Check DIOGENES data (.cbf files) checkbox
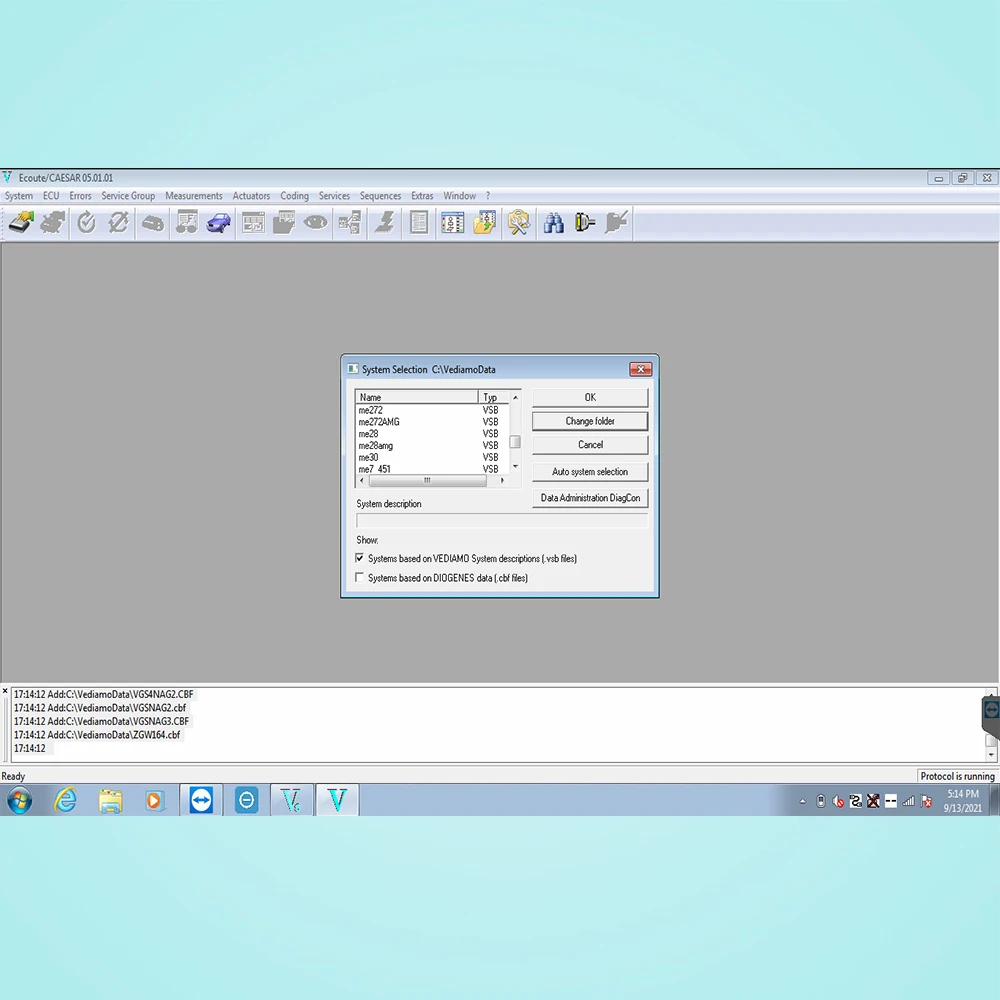The image size is (1000, 1000). coord(360,577)
